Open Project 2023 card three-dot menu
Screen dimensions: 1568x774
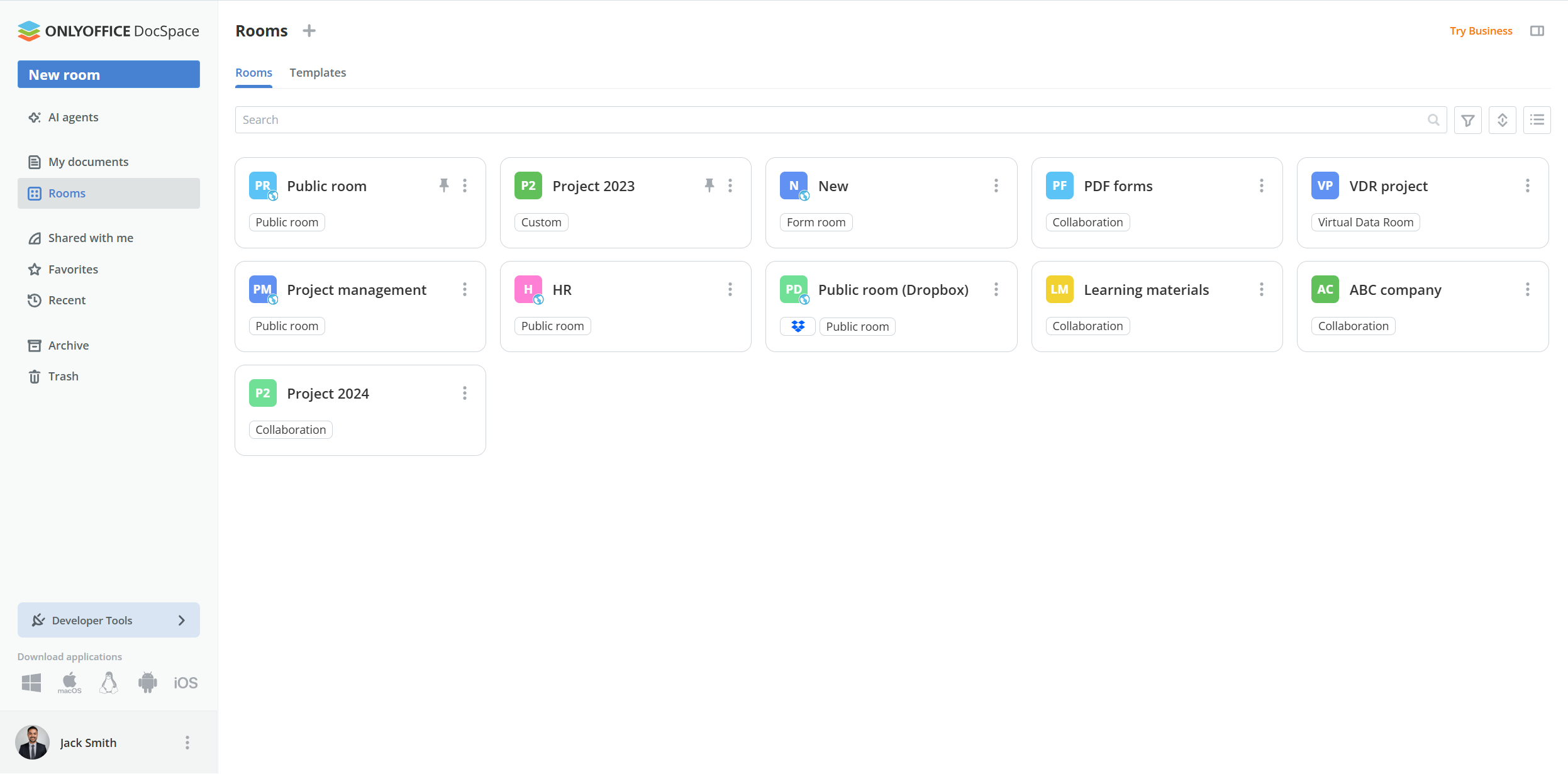pos(730,185)
